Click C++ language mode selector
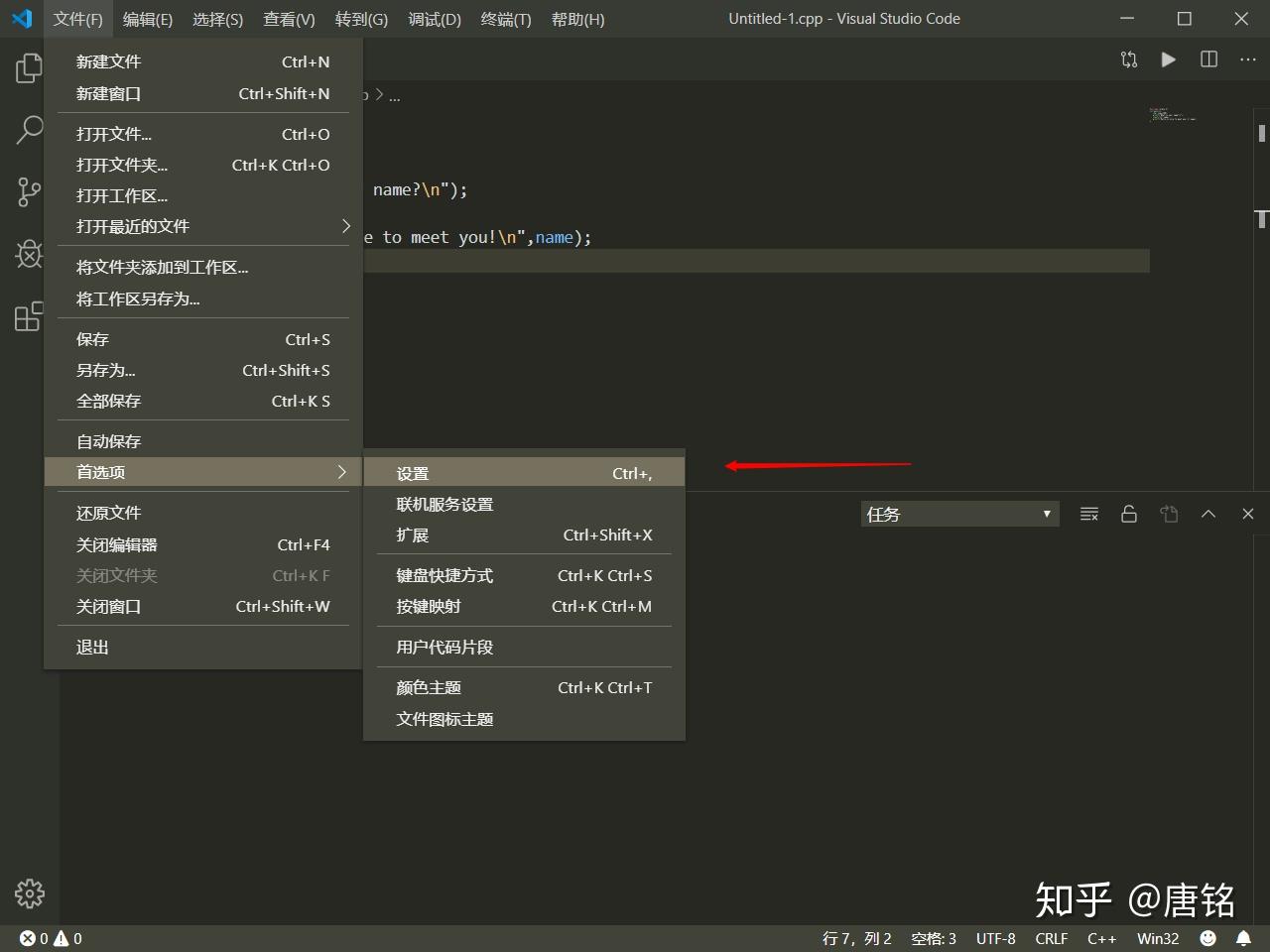This screenshot has height=952, width=1270. [1101, 938]
